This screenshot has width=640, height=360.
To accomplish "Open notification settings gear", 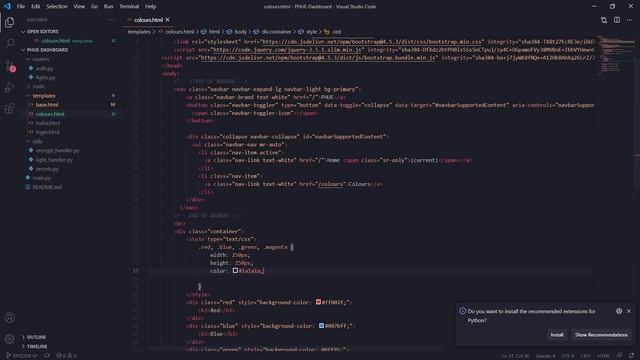I will click(x=619, y=311).
